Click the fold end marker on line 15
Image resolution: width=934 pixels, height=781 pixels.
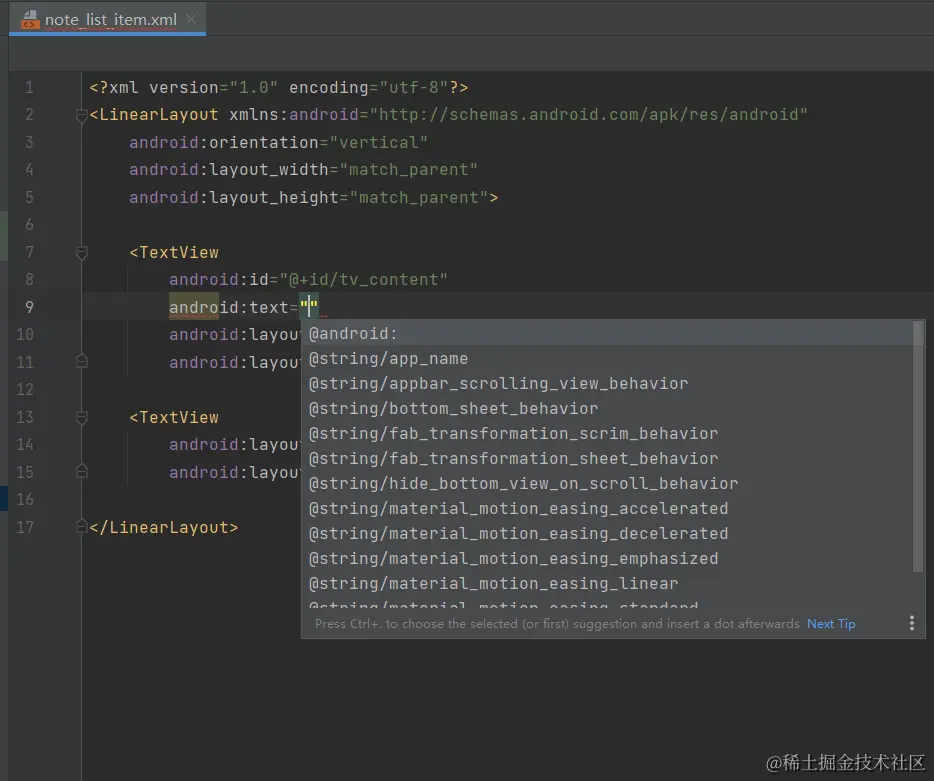(82, 472)
